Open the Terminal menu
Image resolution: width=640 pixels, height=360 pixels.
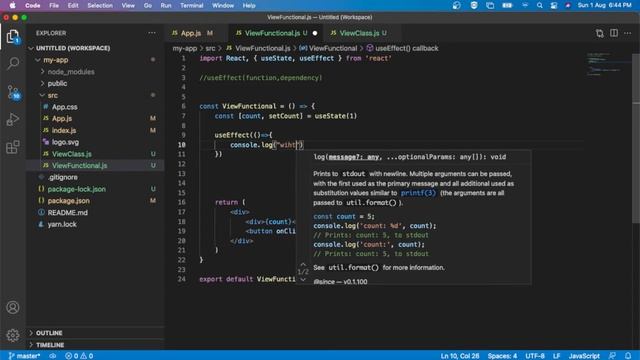tap(191, 6)
